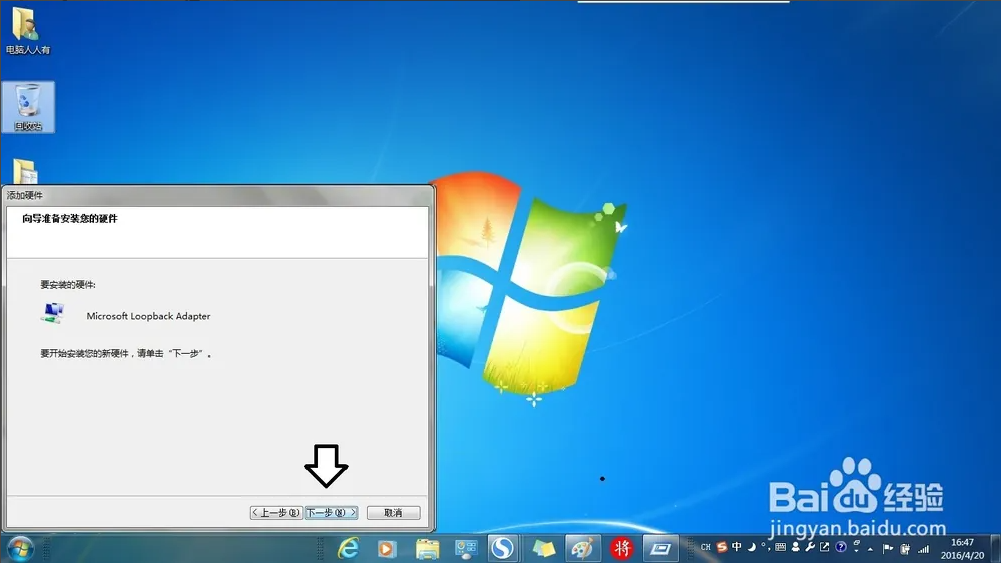Open the 电脑人人有 desktop folder
The width and height of the screenshot is (1001, 563).
(26, 28)
